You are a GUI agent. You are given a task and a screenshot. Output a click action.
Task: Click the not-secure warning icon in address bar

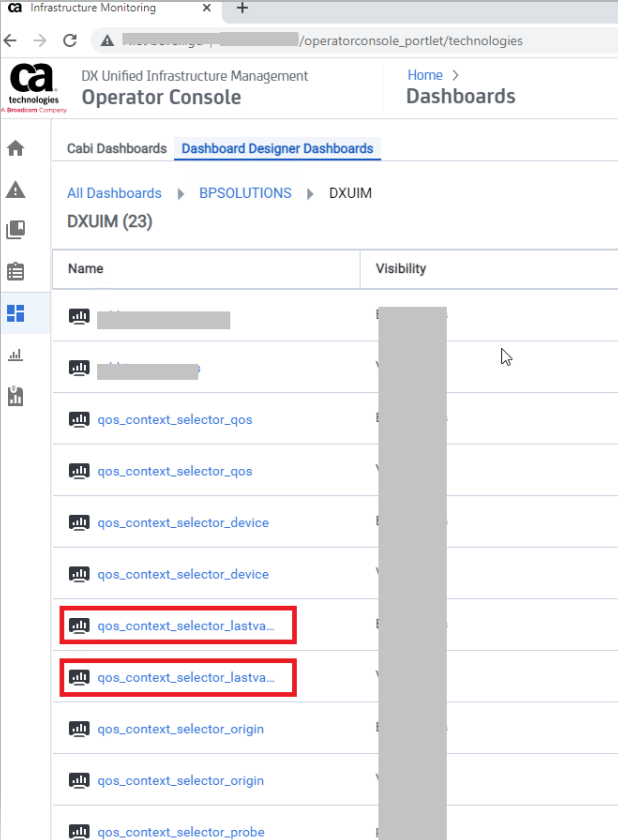(107, 41)
